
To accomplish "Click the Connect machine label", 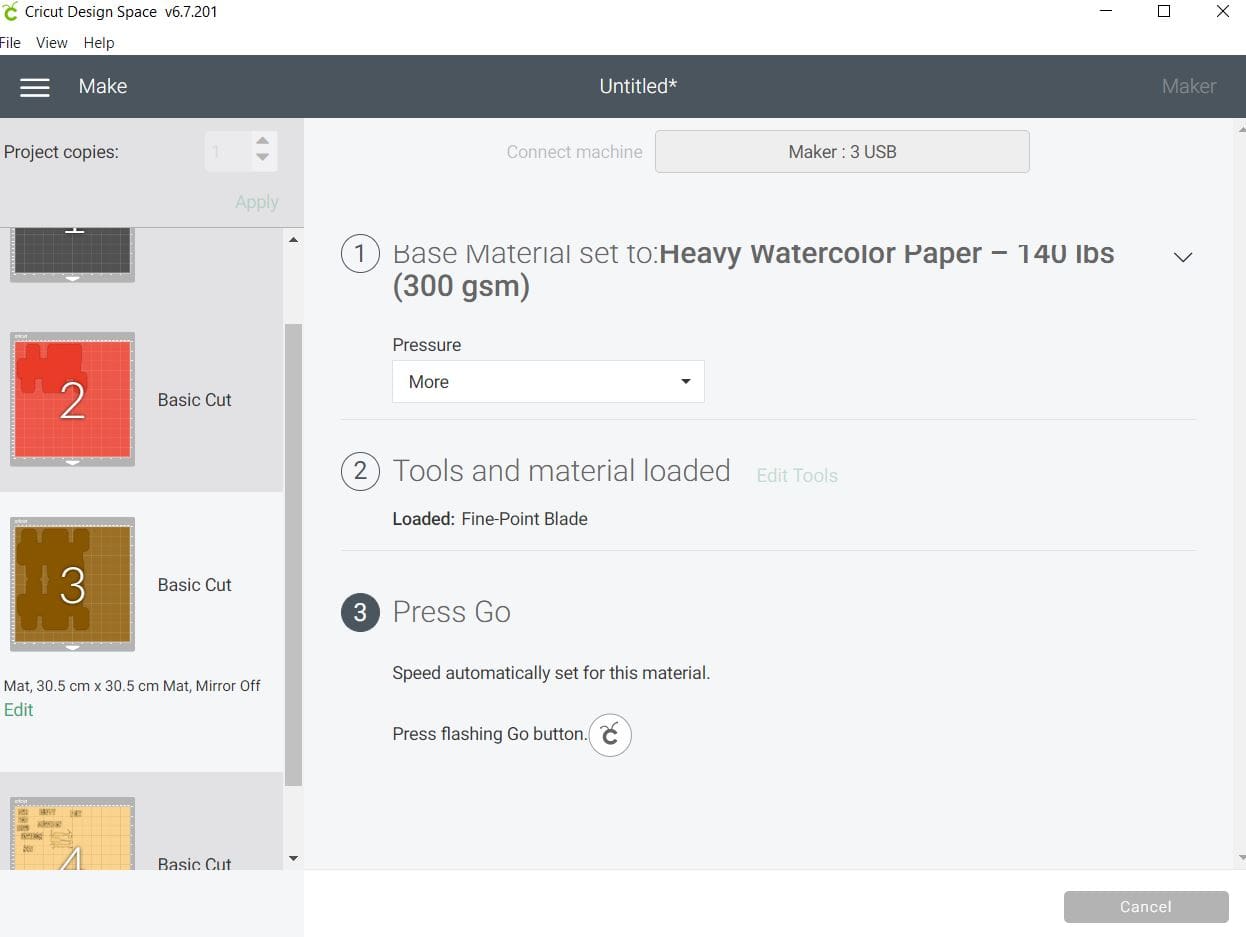I will pyautogui.click(x=574, y=152).
